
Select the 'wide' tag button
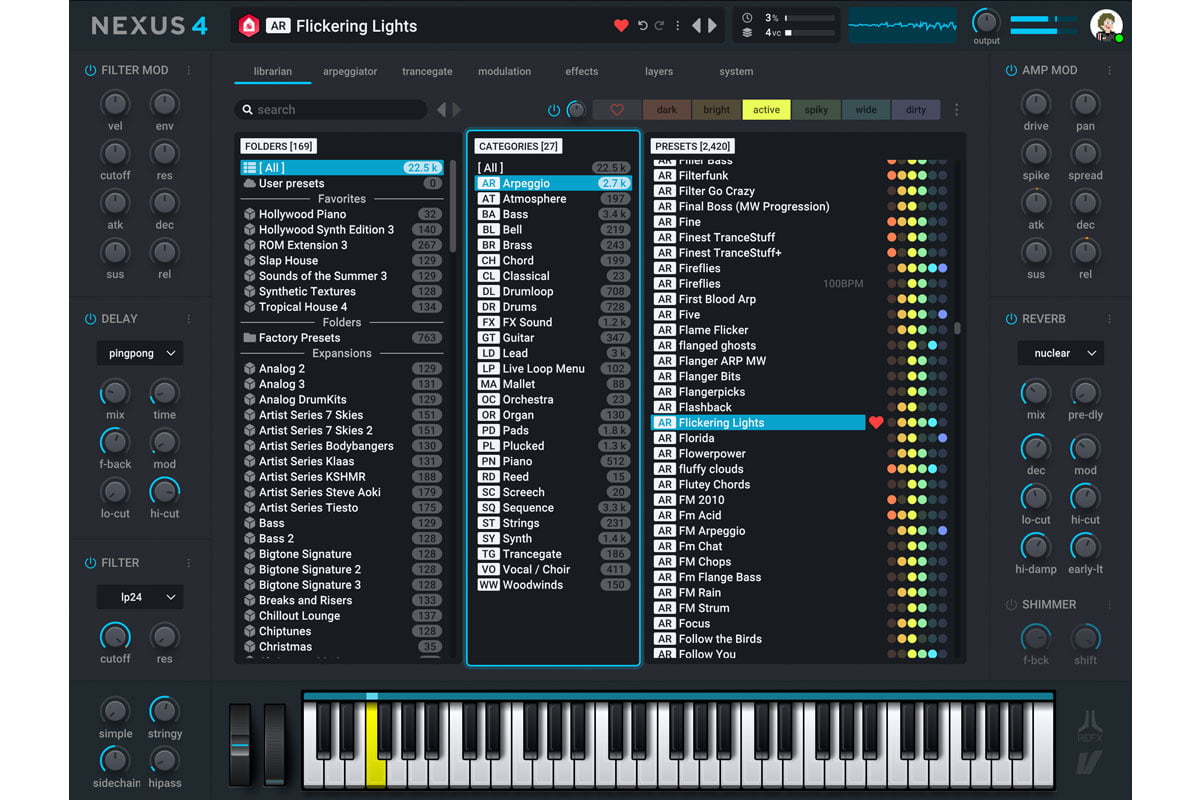(866, 110)
